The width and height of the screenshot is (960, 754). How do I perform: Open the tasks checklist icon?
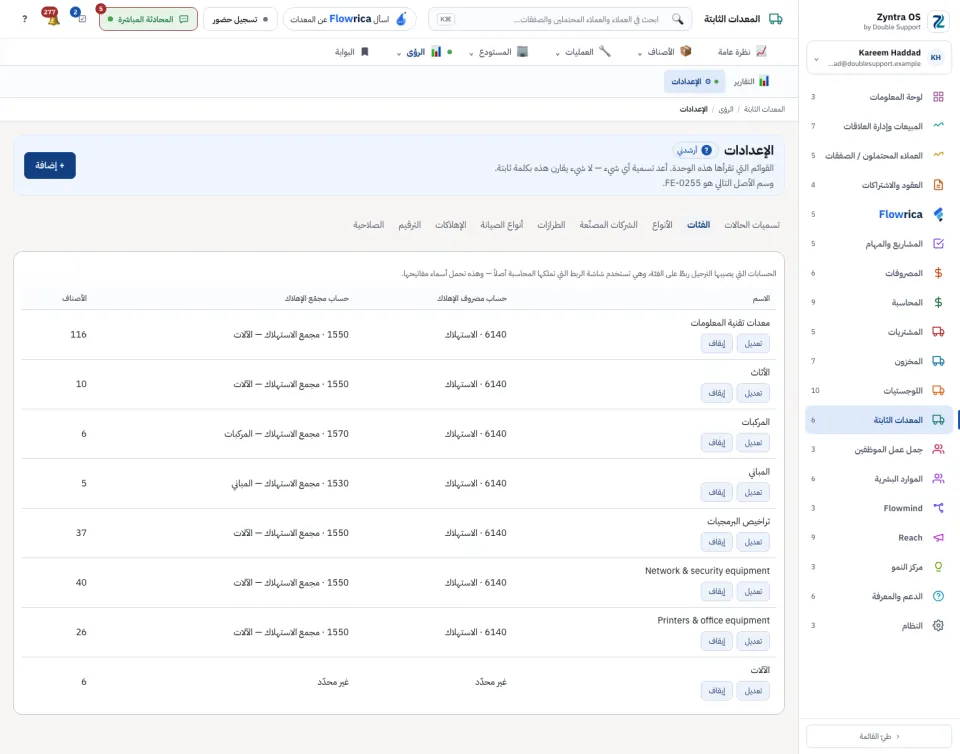pos(82,18)
